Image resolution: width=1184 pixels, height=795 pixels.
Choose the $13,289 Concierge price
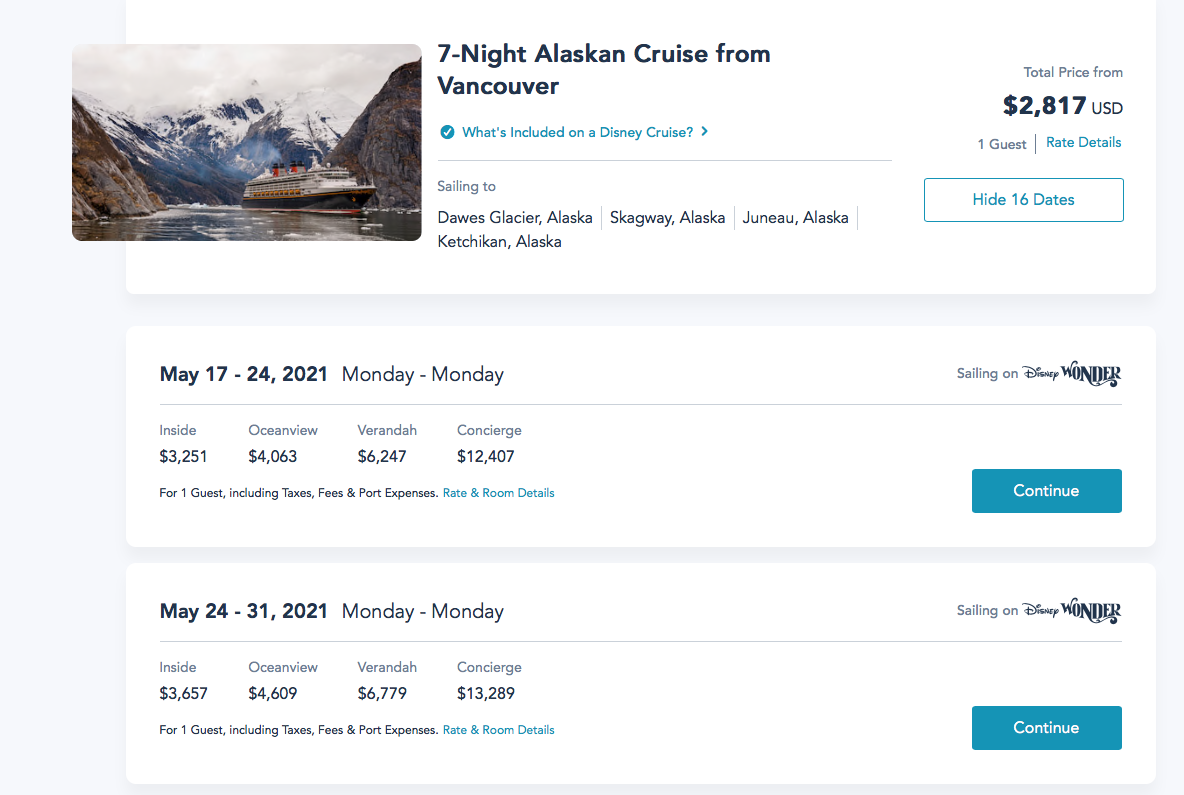point(486,693)
